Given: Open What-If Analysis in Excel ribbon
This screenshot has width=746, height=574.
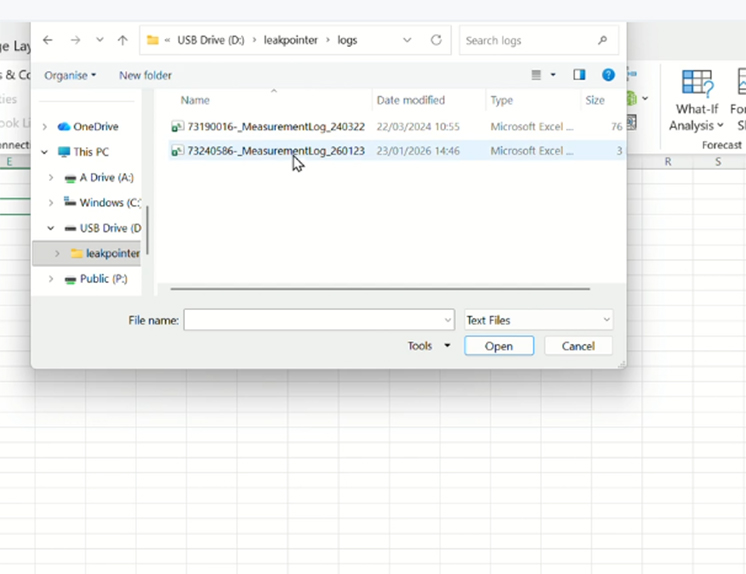Looking at the screenshot, I should pos(697,101).
